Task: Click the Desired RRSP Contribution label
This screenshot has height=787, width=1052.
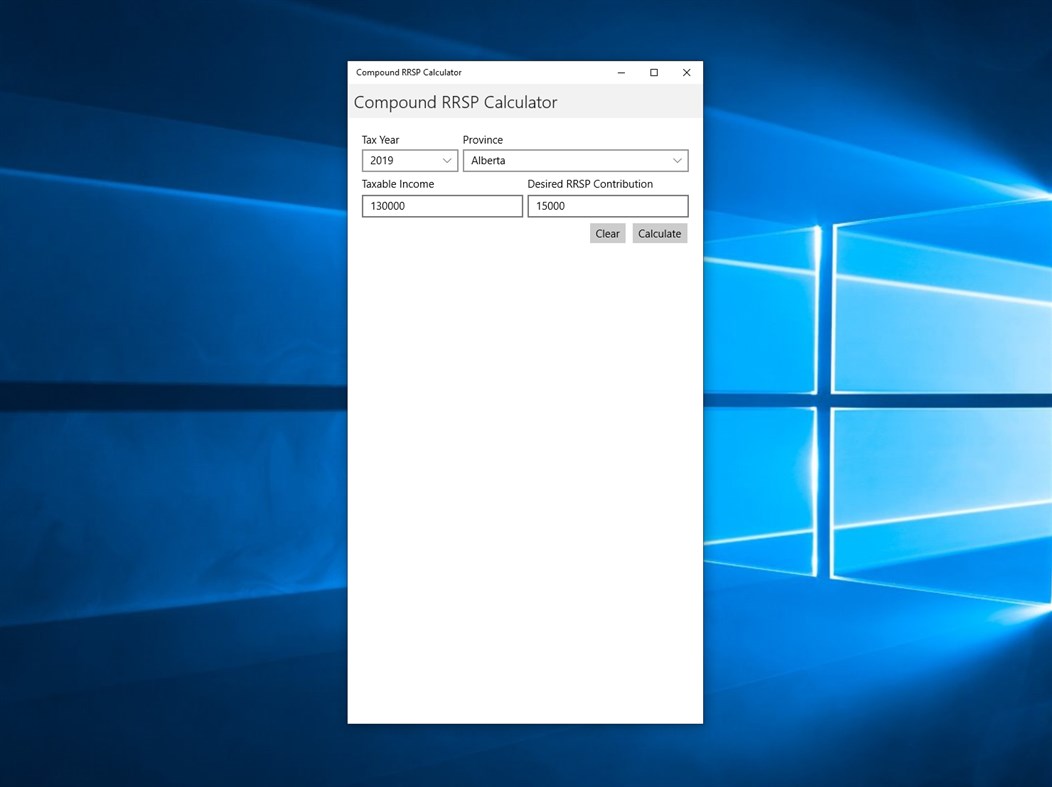Action: pos(590,184)
